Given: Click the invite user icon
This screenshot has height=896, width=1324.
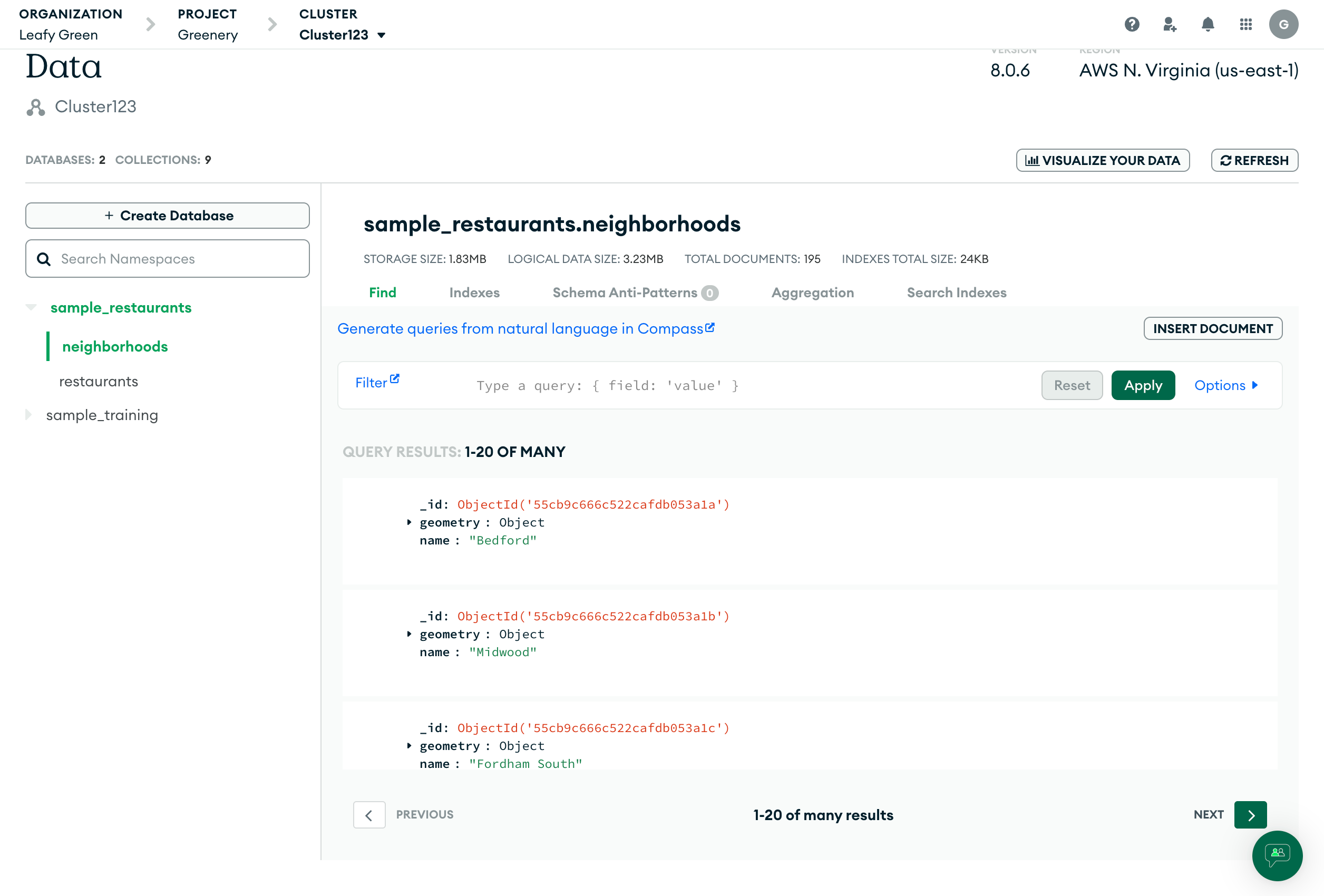Looking at the screenshot, I should pos(1170,24).
